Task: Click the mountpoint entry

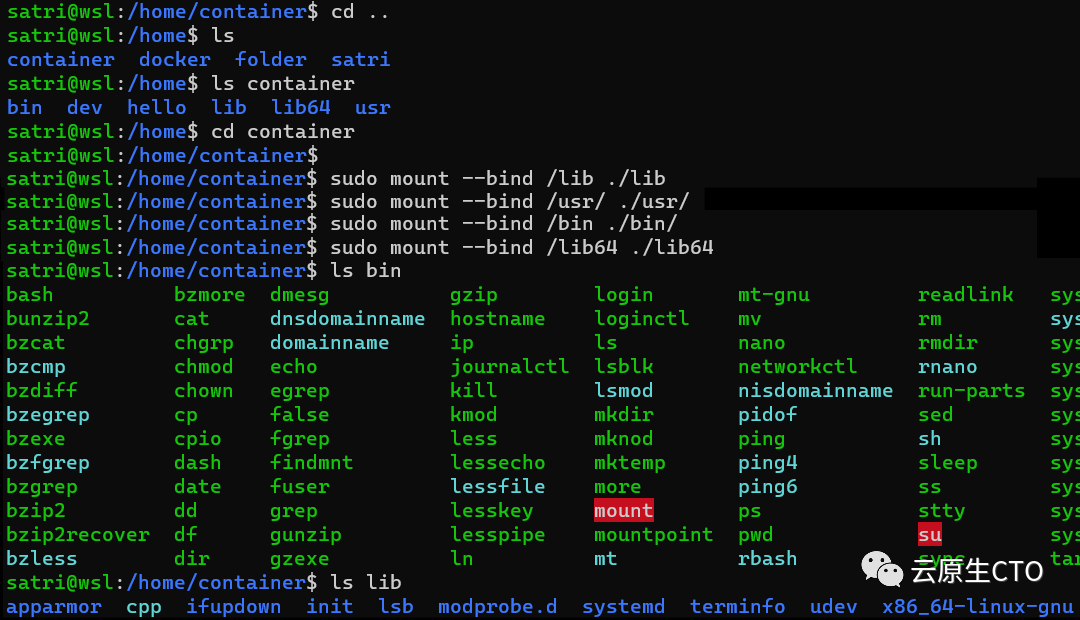Action: [x=654, y=535]
